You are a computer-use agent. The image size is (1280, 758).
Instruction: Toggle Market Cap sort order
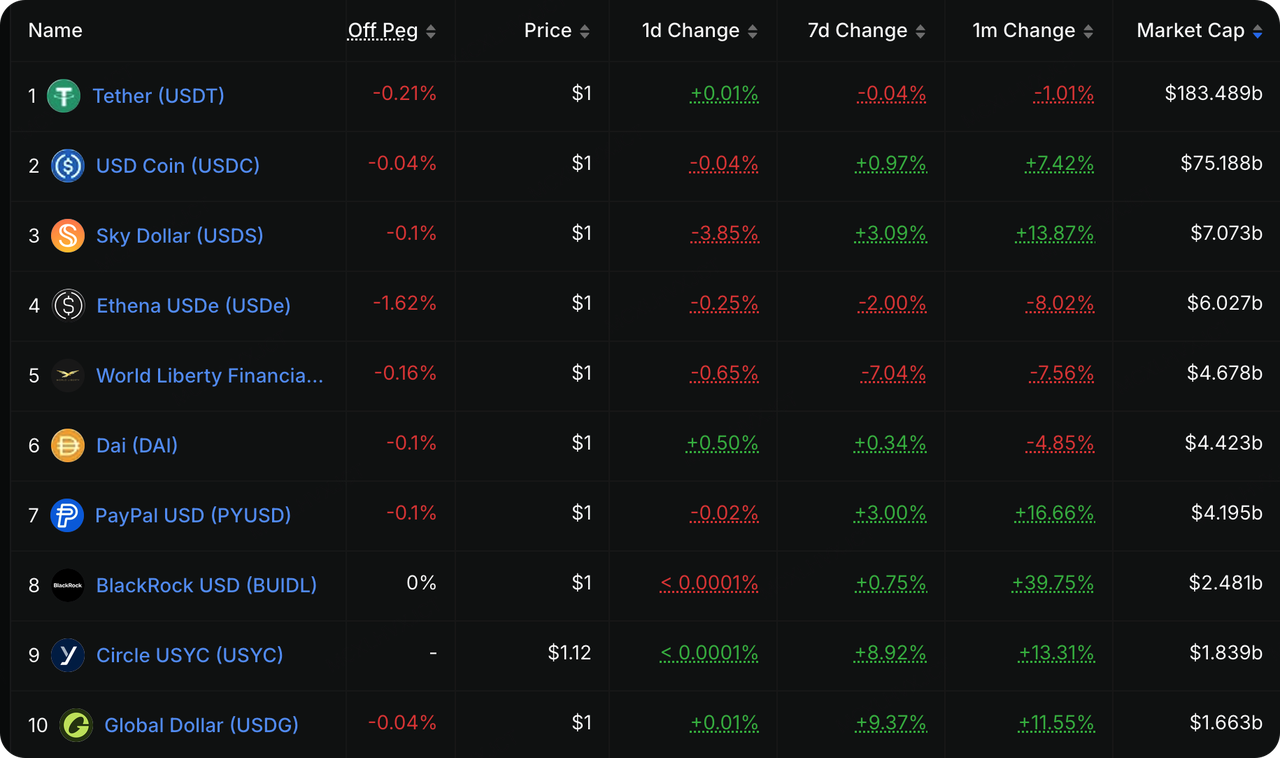click(x=1199, y=31)
